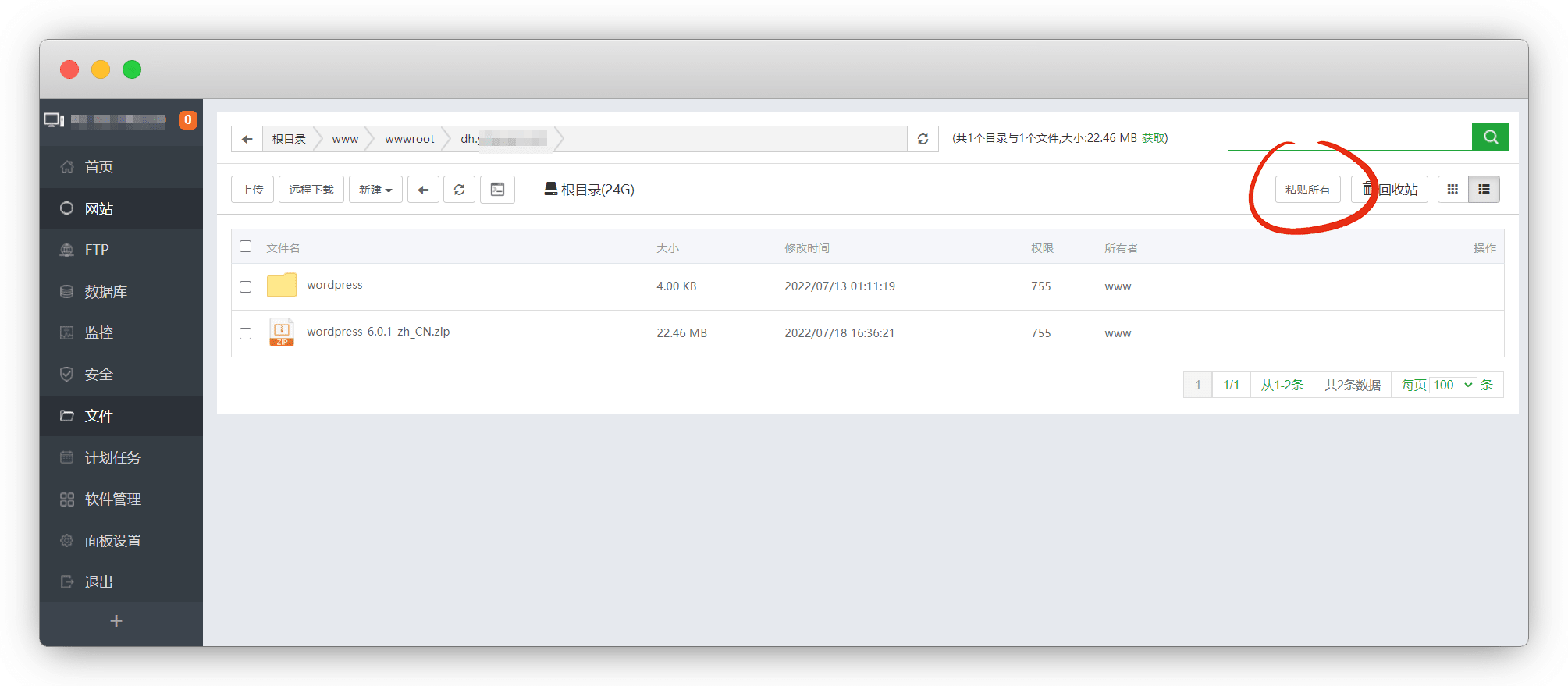Open the FTP section
Viewport: 1568px width, 686px height.
pos(97,250)
